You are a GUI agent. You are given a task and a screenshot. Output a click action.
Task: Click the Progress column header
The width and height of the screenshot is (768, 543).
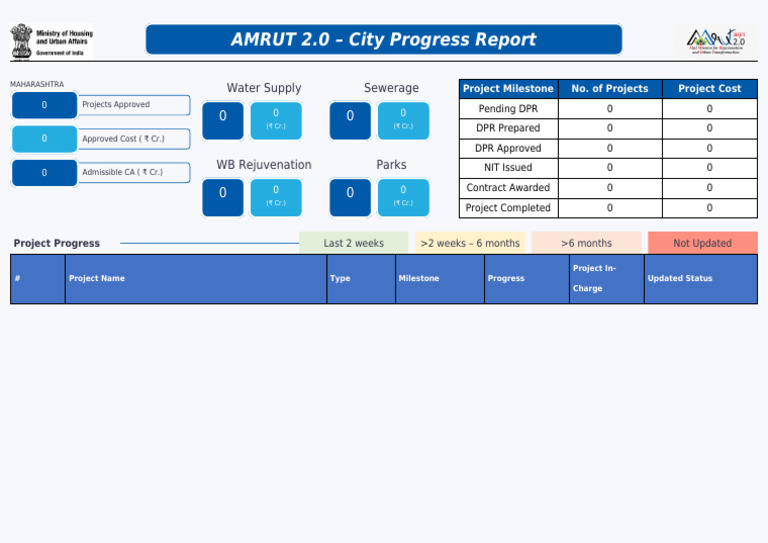coord(527,279)
